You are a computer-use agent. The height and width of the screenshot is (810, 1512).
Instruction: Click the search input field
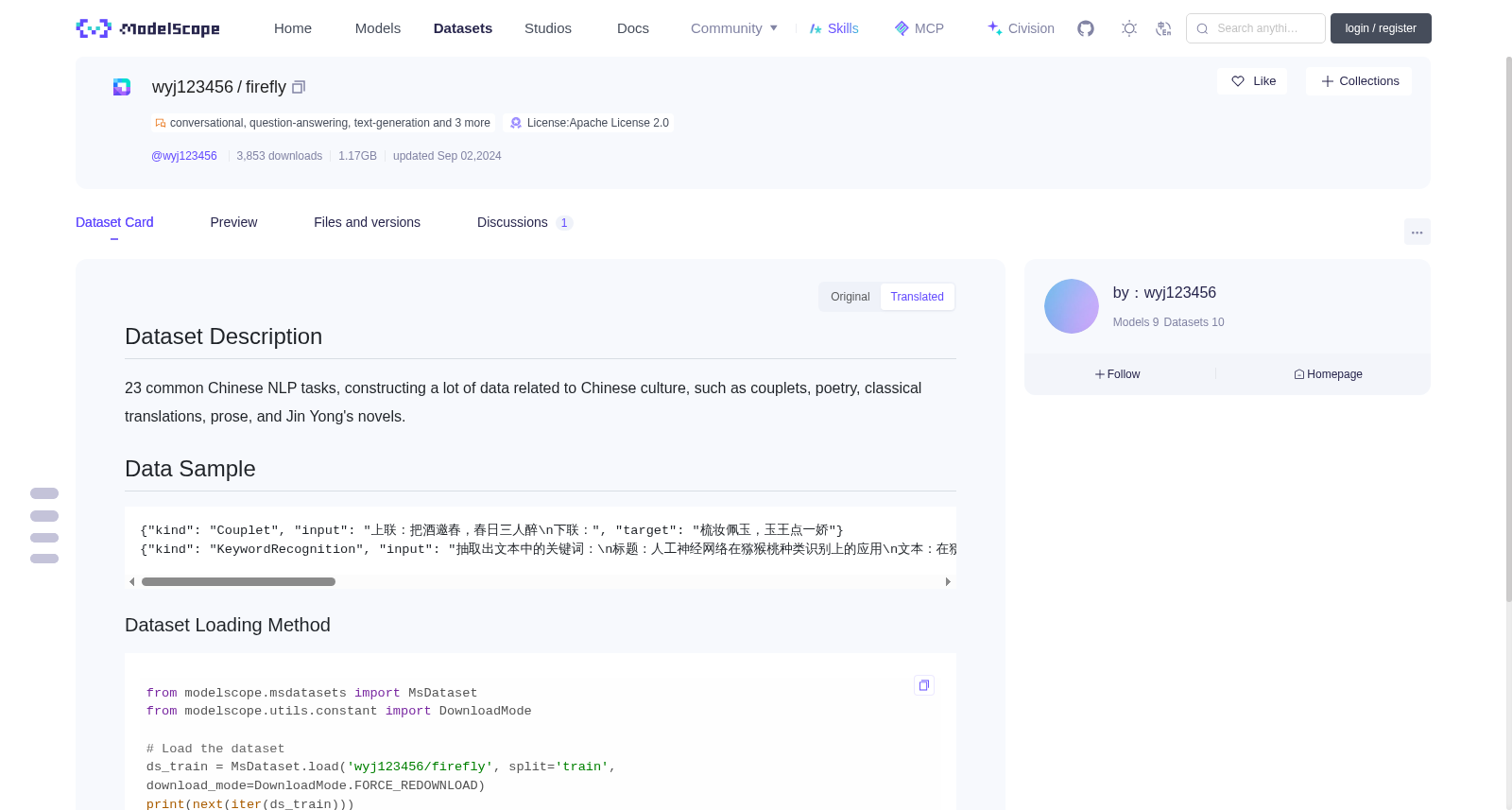point(1256,28)
